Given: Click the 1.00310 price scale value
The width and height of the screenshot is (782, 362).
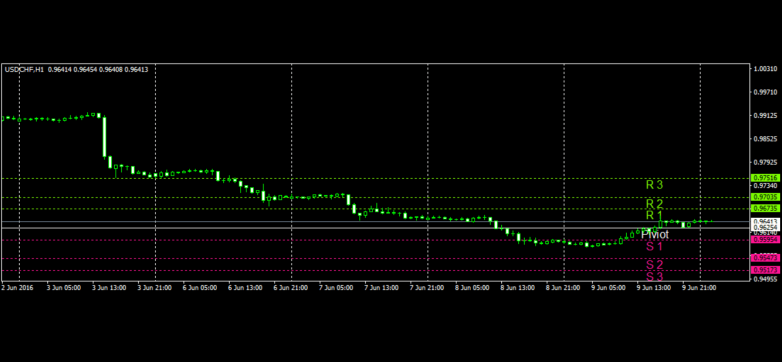Looking at the screenshot, I should (x=765, y=69).
